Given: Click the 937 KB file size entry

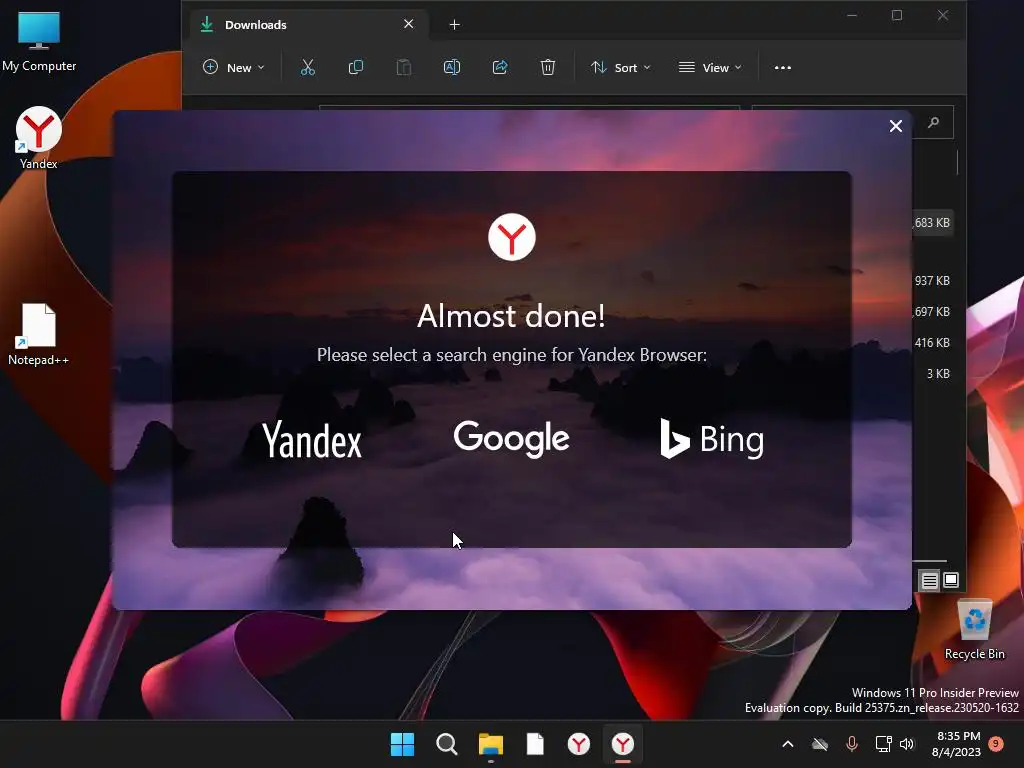Looking at the screenshot, I should [932, 281].
